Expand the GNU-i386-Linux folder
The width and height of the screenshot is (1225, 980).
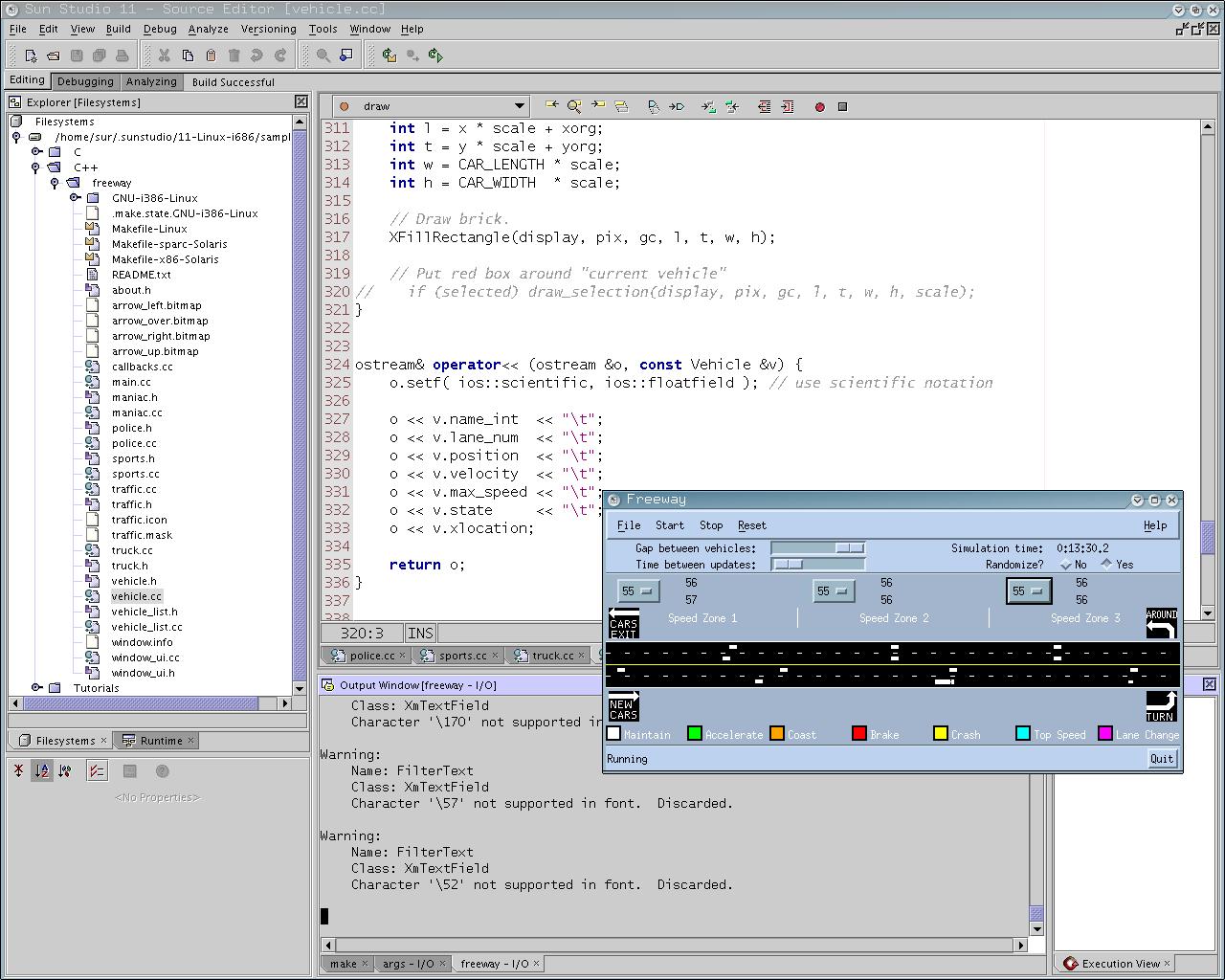pyautogui.click(x=74, y=198)
